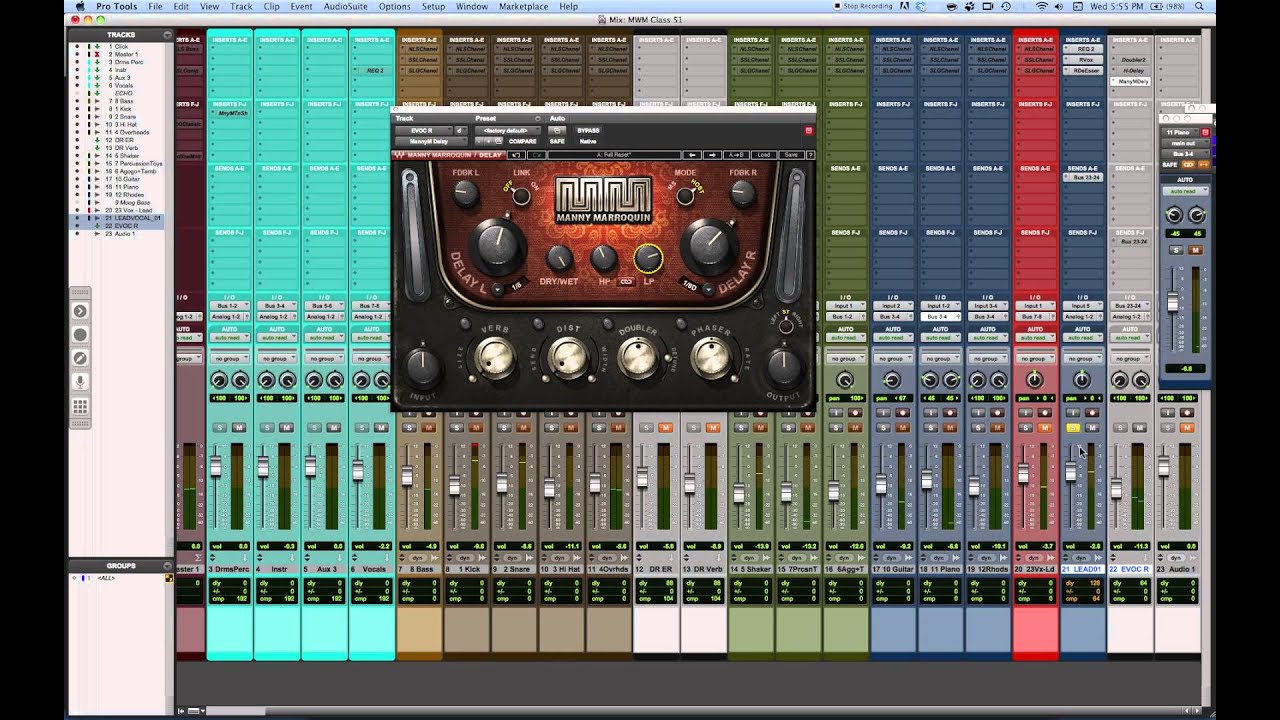The image size is (1280, 720).
Task: Click the DRY/WET knob
Action: pos(560,259)
